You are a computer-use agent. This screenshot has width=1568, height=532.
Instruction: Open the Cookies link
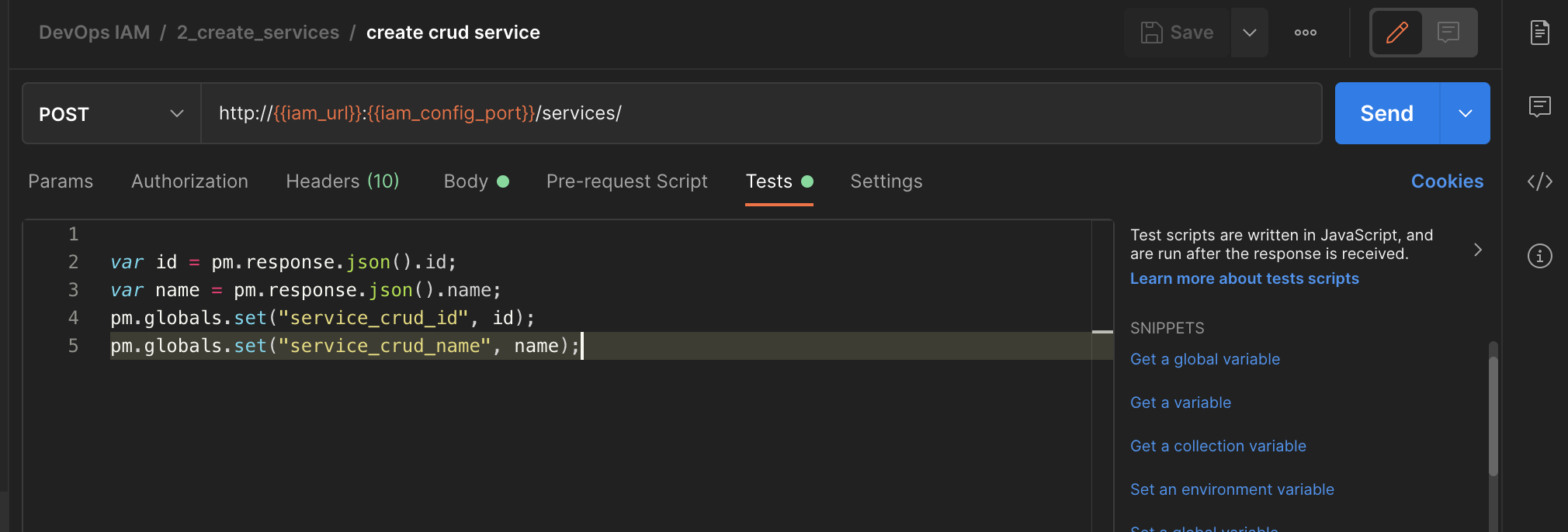(1446, 181)
